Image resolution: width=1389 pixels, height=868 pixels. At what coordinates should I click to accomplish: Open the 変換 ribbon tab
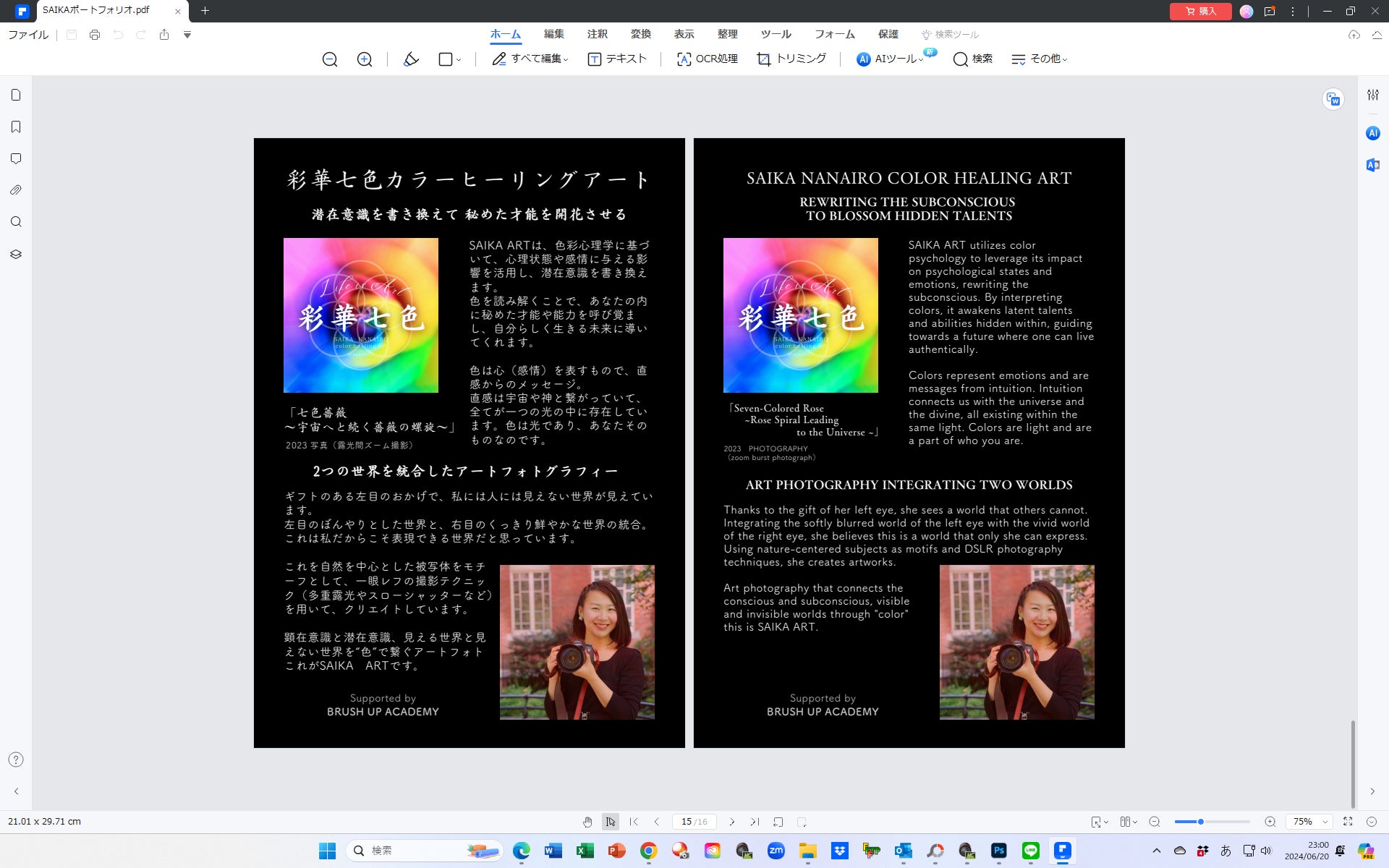[x=640, y=34]
